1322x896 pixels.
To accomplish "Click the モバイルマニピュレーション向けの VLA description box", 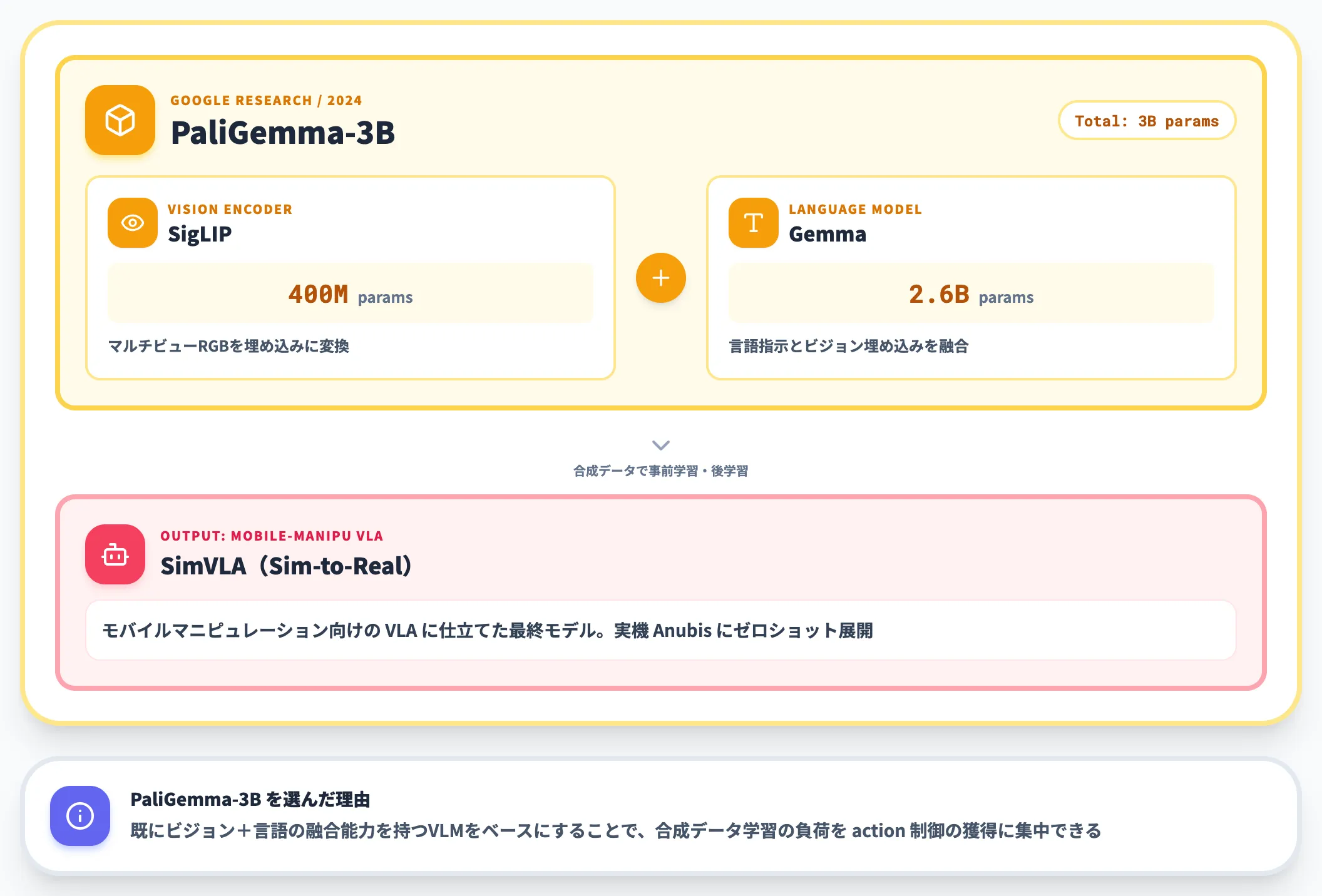I will point(661,630).
